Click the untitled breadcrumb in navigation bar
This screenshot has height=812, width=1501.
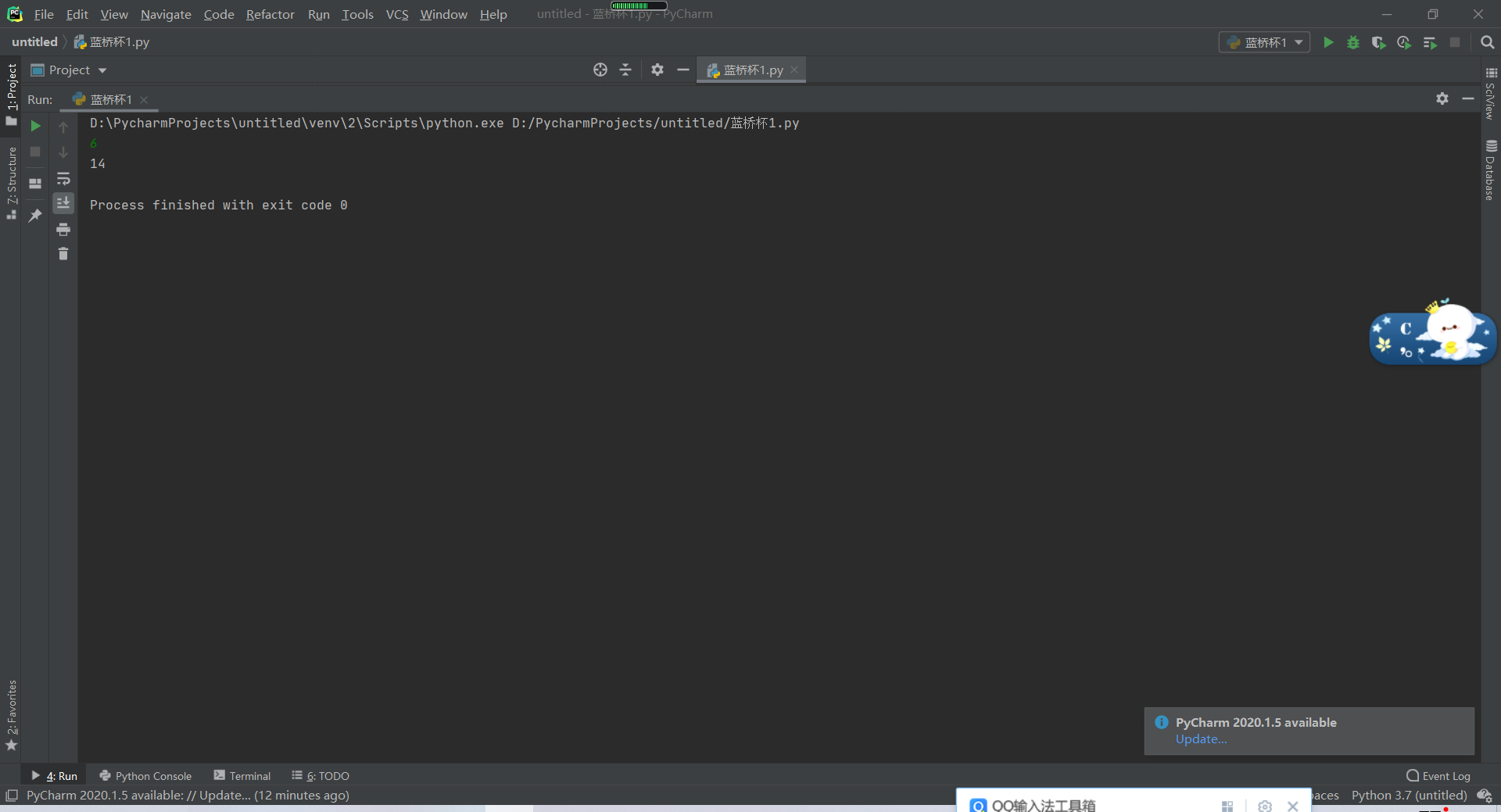coord(34,41)
